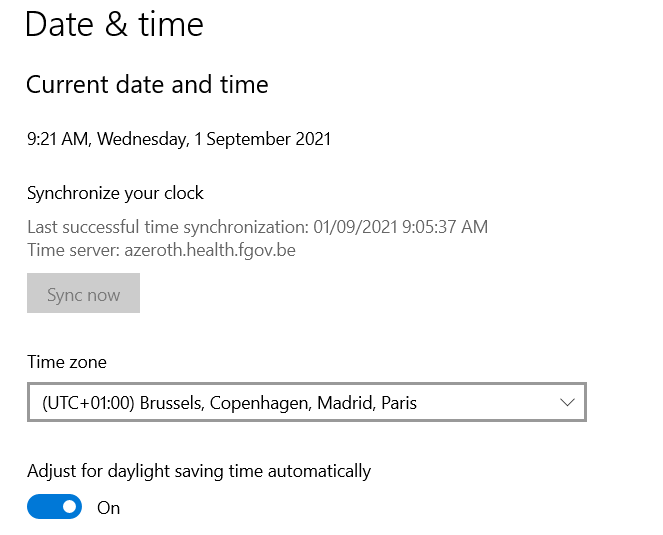Click the 01/09/2021 9:05:37 AM sync timestamp
The width and height of the screenshot is (663, 535).
tap(400, 227)
